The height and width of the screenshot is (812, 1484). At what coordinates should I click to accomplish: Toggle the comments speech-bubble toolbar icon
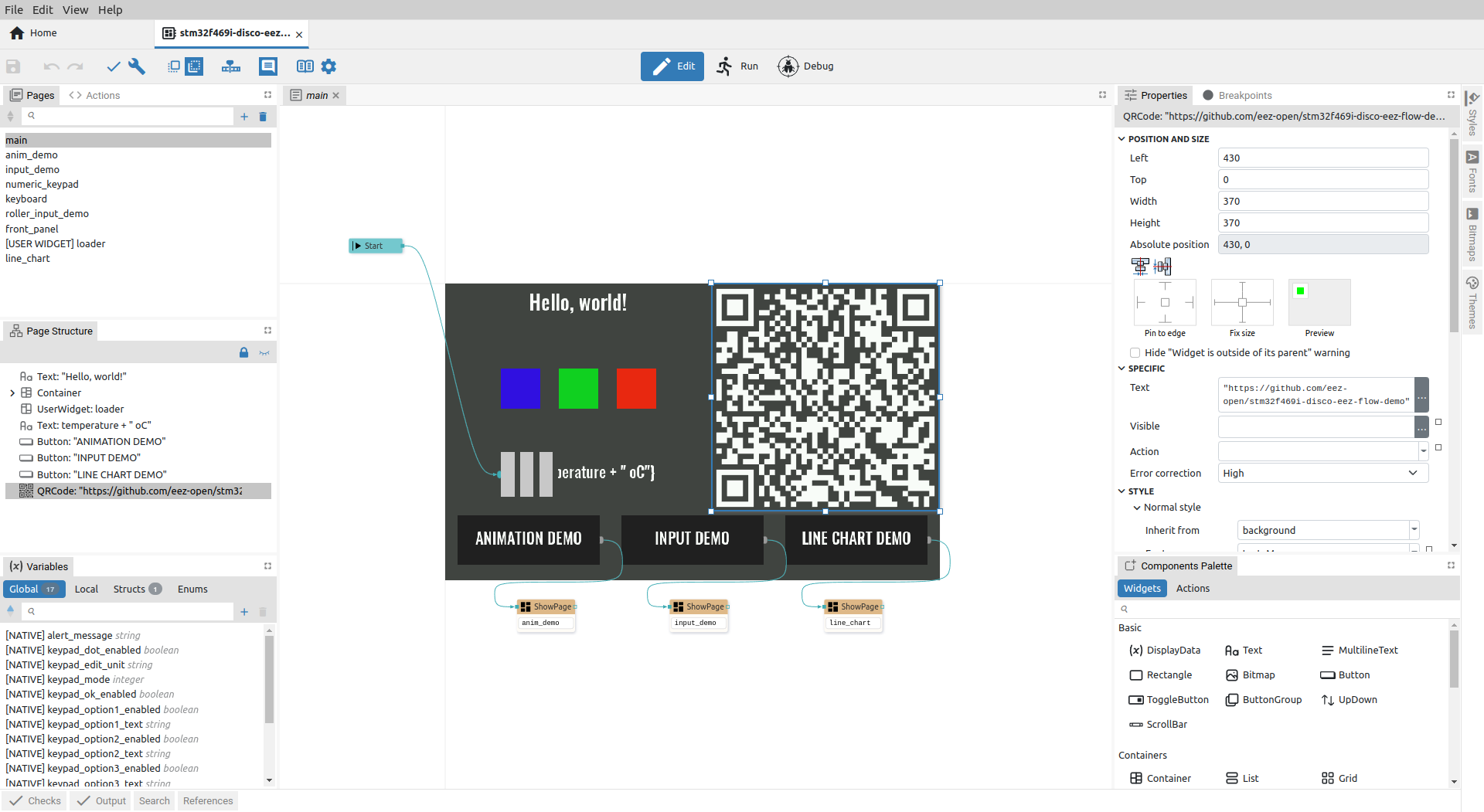[268, 66]
